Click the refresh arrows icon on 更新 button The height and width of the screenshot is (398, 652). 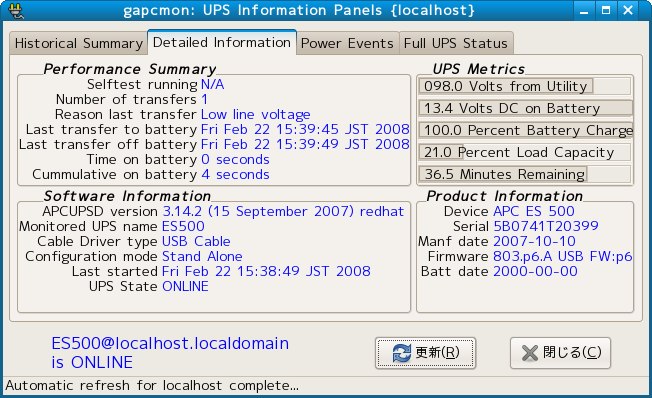pyautogui.click(x=401, y=353)
